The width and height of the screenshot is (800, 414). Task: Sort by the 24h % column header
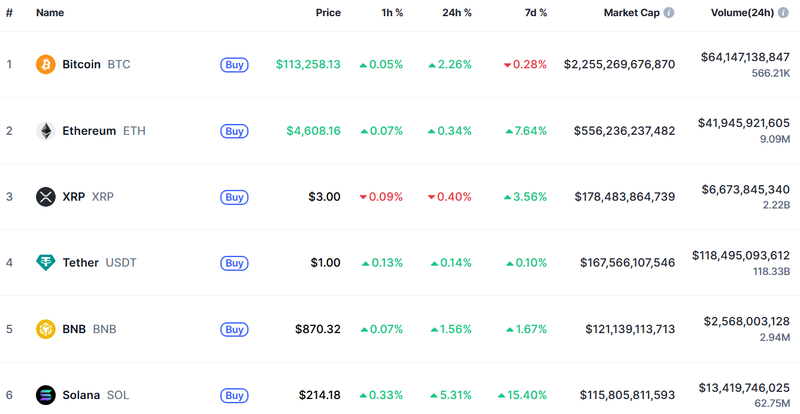click(x=457, y=13)
